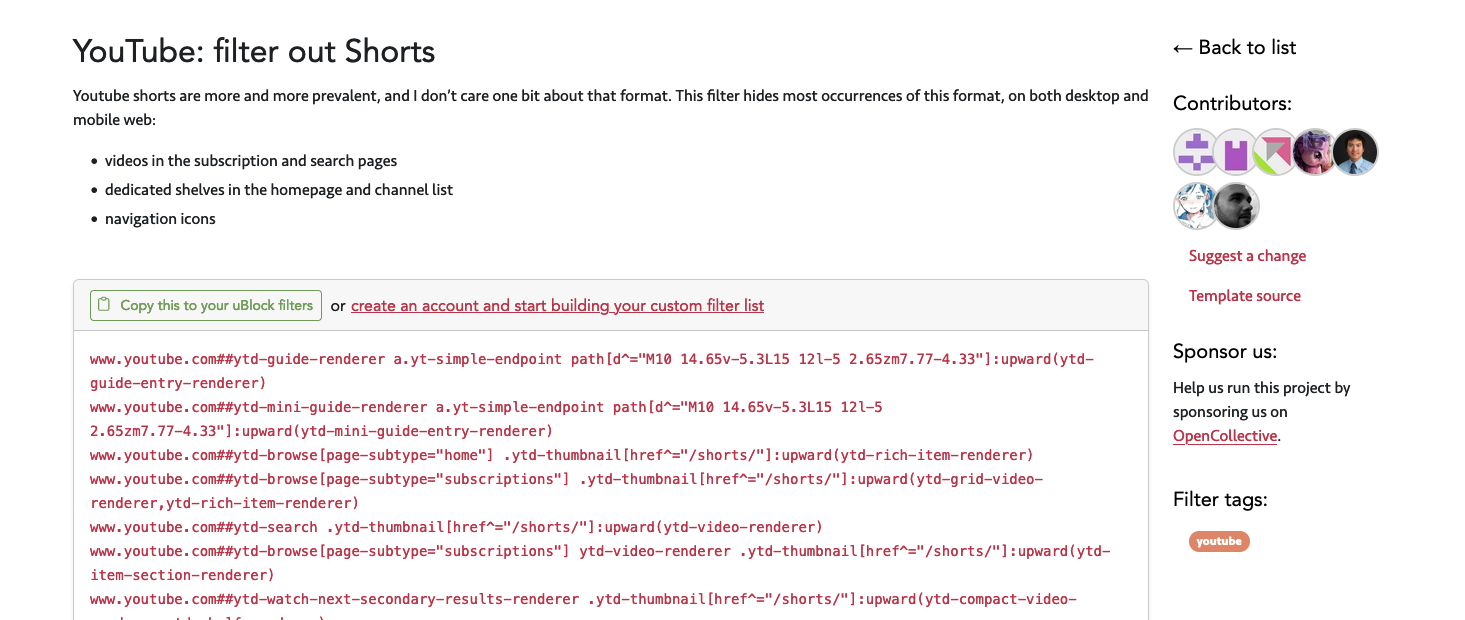View the Template source link
This screenshot has width=1465, height=620.
1245,296
